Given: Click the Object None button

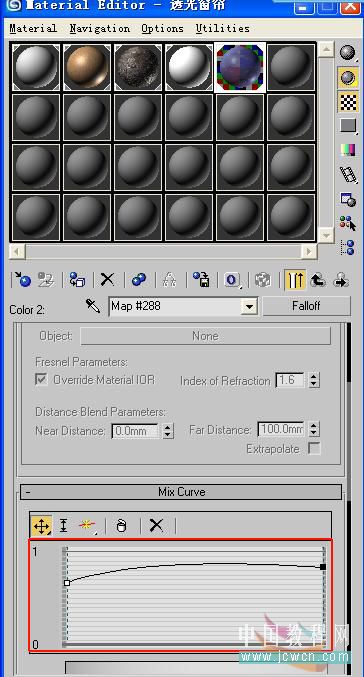Looking at the screenshot, I should tap(206, 336).
